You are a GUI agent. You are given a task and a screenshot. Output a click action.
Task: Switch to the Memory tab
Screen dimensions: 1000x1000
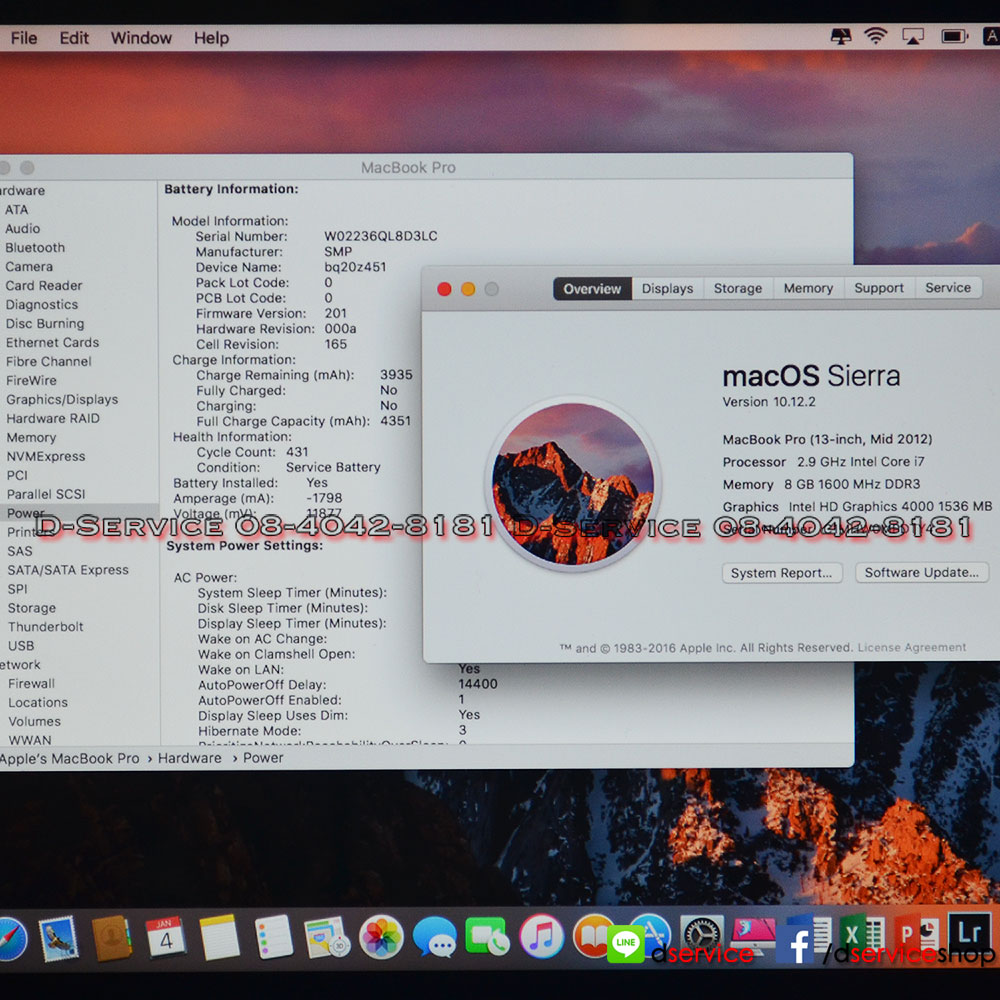[808, 288]
